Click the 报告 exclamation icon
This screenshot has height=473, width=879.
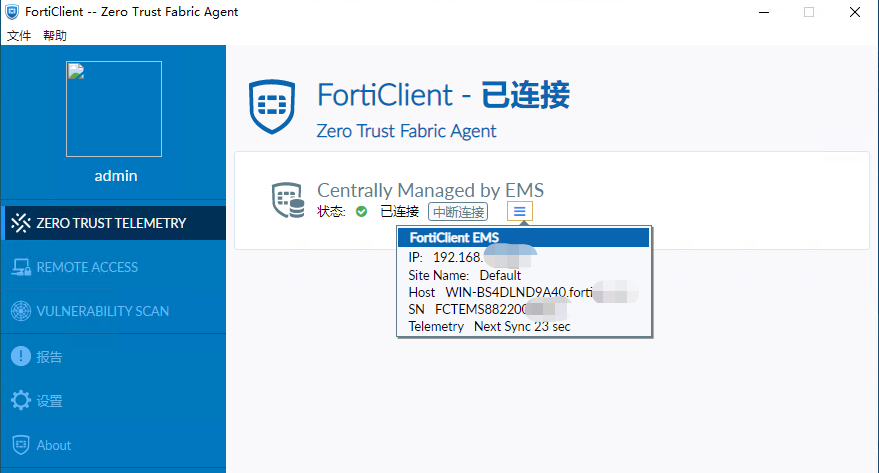click(20, 356)
